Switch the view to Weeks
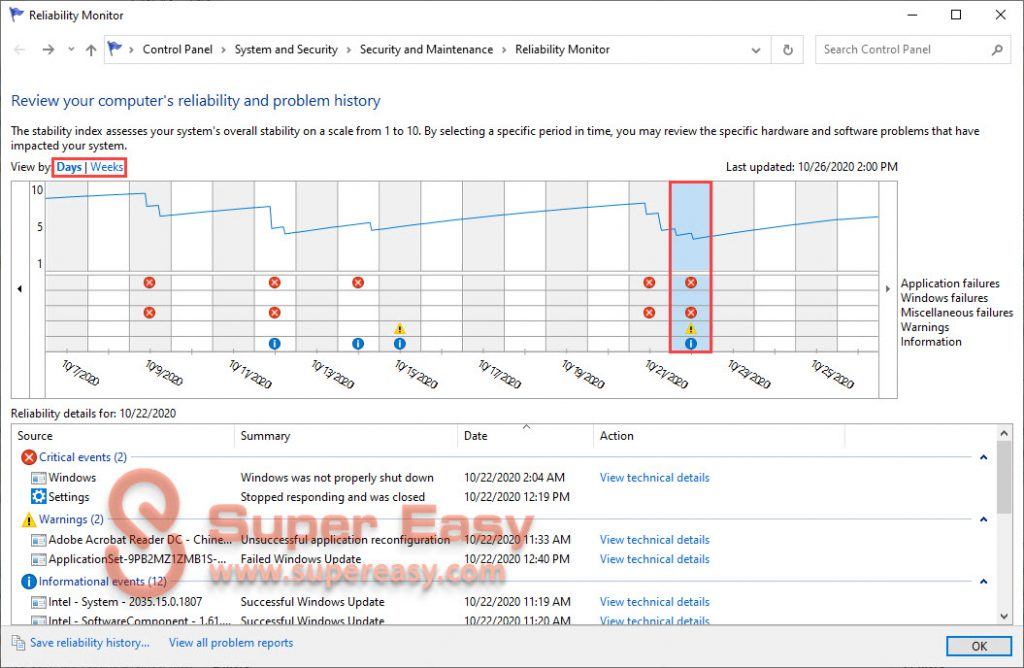The height and width of the screenshot is (668, 1024). (x=104, y=167)
